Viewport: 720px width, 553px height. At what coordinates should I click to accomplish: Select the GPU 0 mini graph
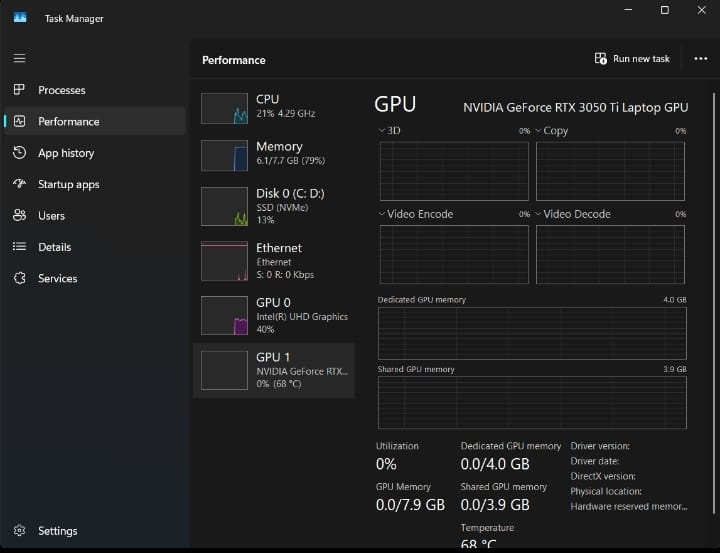click(x=224, y=316)
